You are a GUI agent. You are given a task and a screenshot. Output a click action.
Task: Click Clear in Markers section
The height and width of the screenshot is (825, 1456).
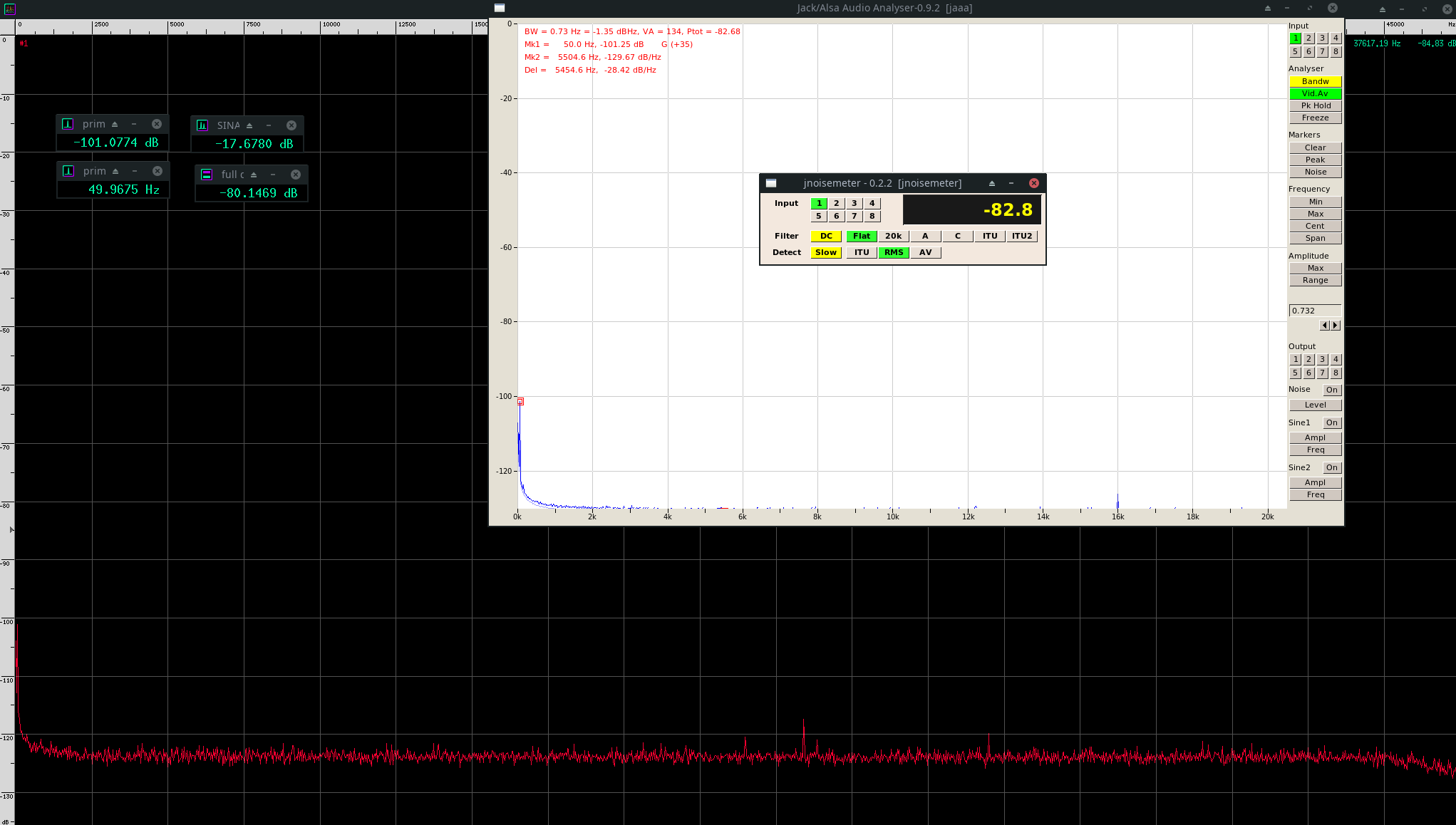click(1316, 147)
